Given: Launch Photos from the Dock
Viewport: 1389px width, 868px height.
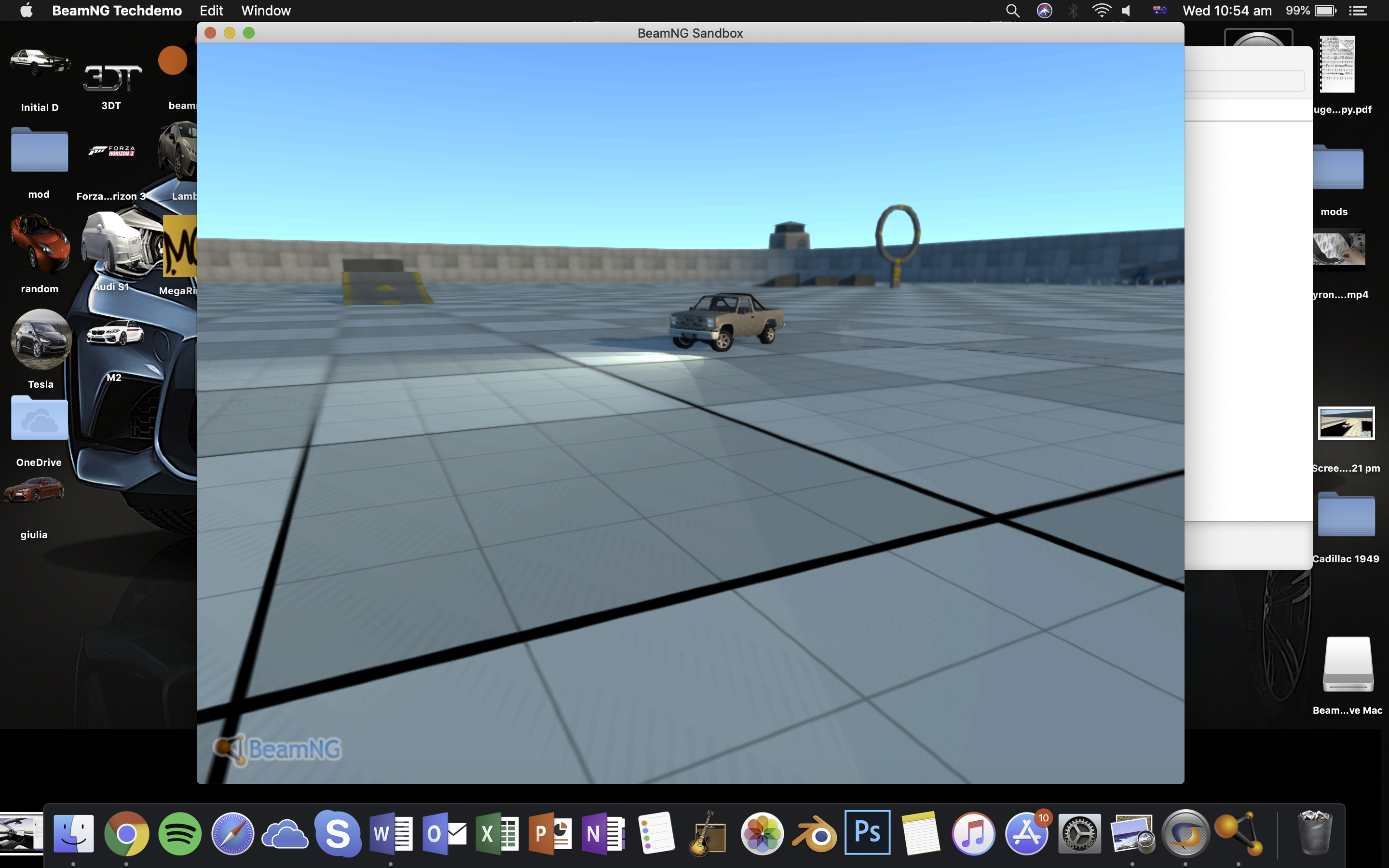Looking at the screenshot, I should pos(762,833).
